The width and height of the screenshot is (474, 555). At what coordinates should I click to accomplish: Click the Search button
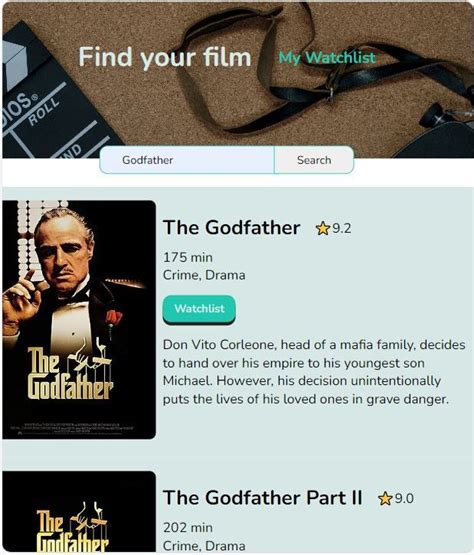click(314, 160)
